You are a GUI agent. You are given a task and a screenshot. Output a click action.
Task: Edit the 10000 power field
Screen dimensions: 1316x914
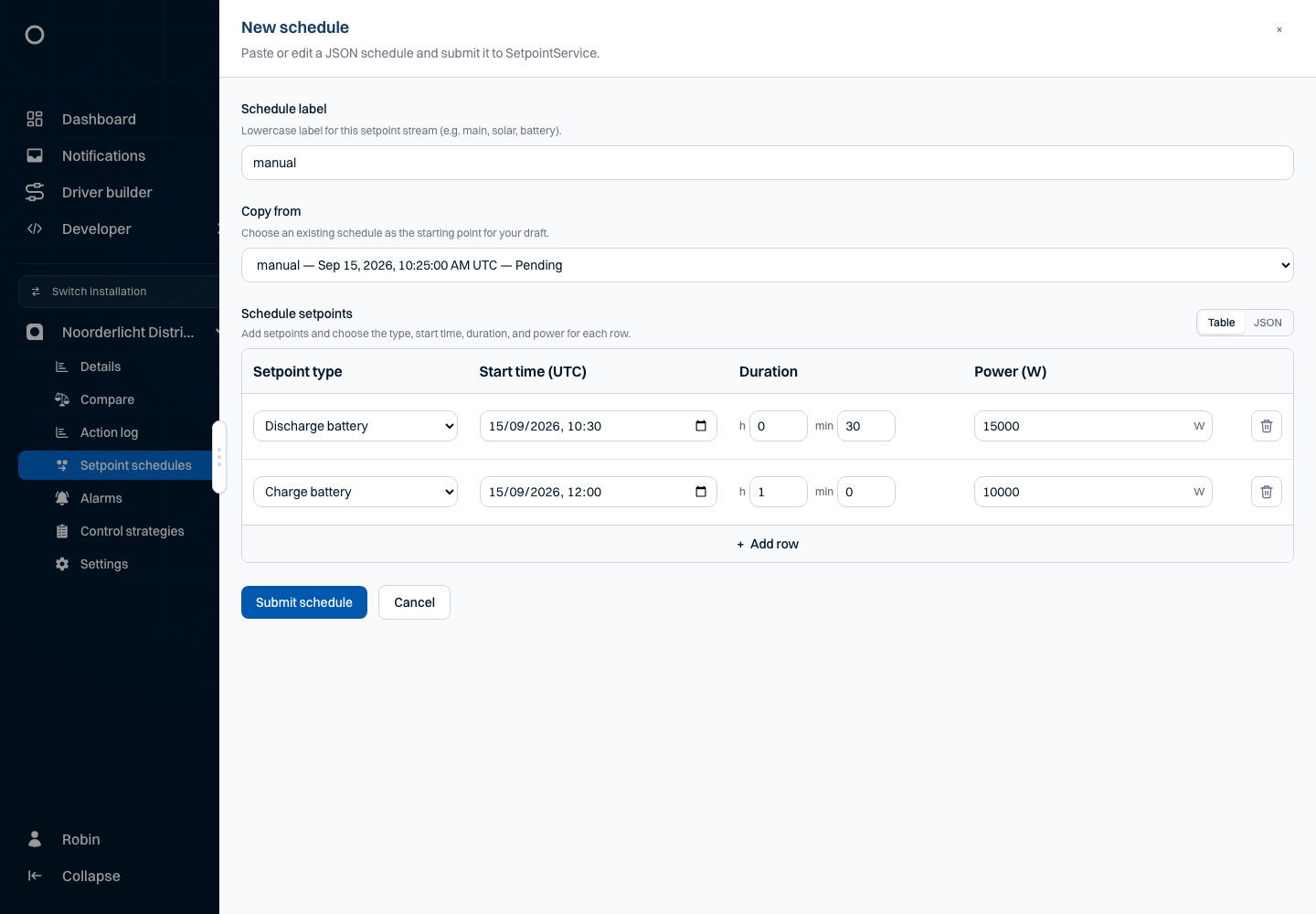(1093, 492)
